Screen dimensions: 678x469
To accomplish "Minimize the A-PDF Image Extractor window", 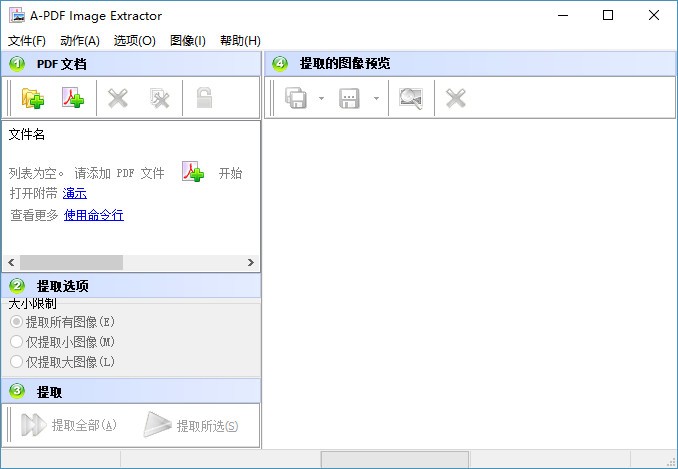I will 563,16.
